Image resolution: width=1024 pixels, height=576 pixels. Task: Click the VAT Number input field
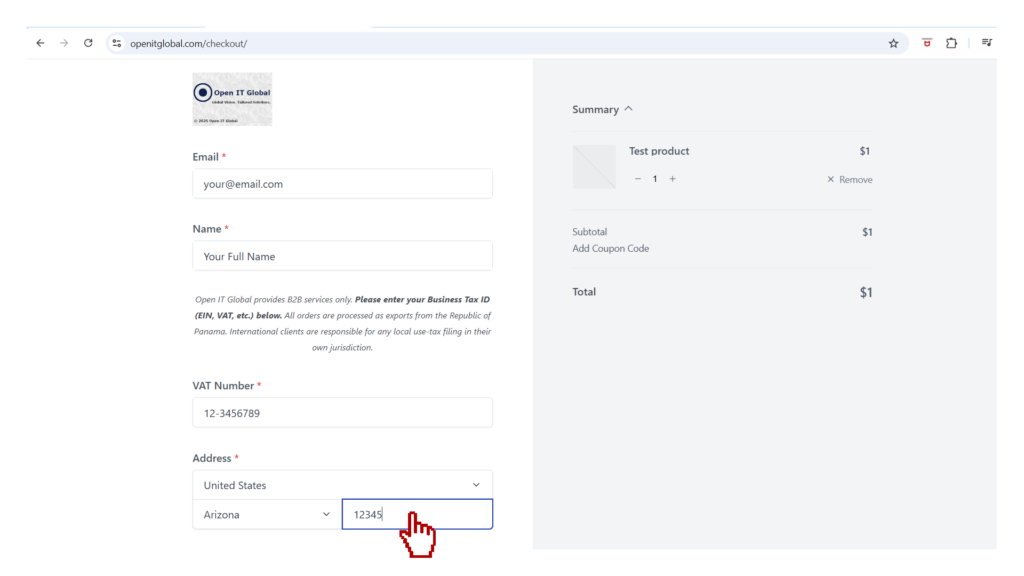tap(342, 413)
